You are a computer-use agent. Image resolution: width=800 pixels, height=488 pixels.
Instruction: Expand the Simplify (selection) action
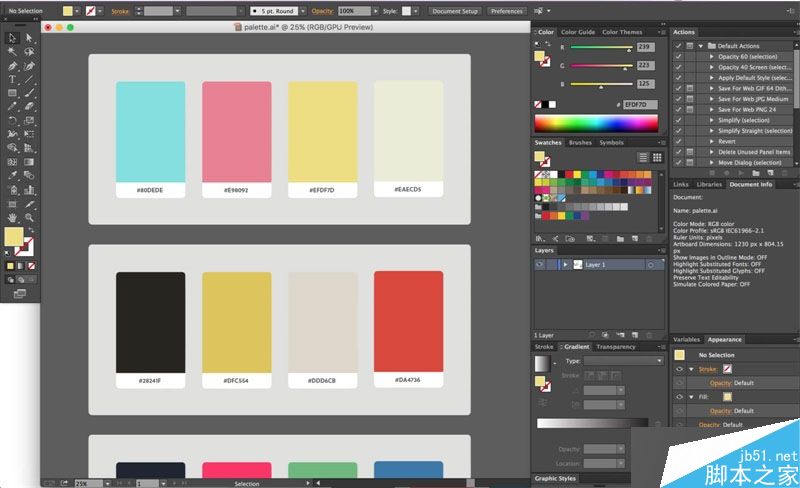(712, 120)
